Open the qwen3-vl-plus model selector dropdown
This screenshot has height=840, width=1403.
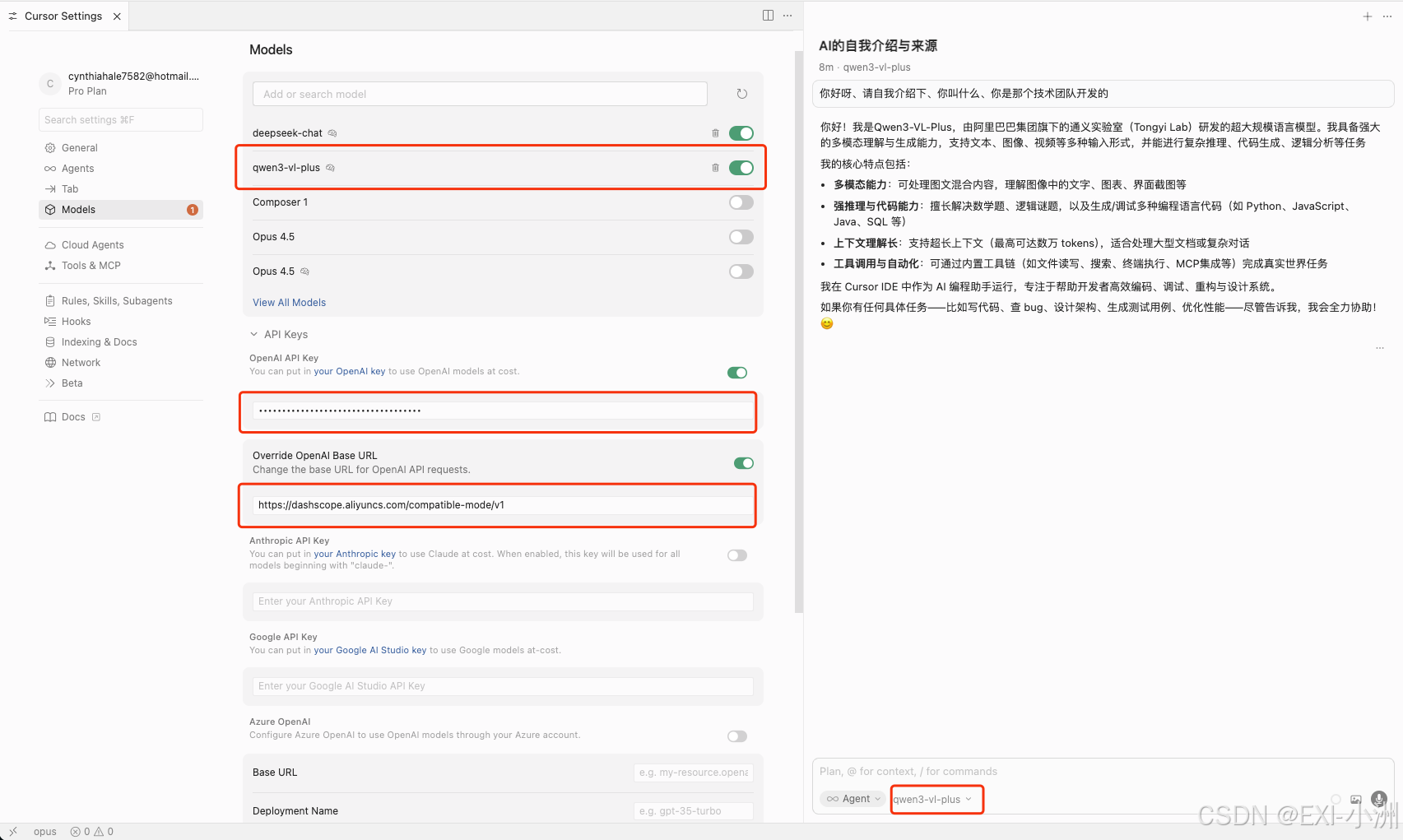[x=932, y=799]
